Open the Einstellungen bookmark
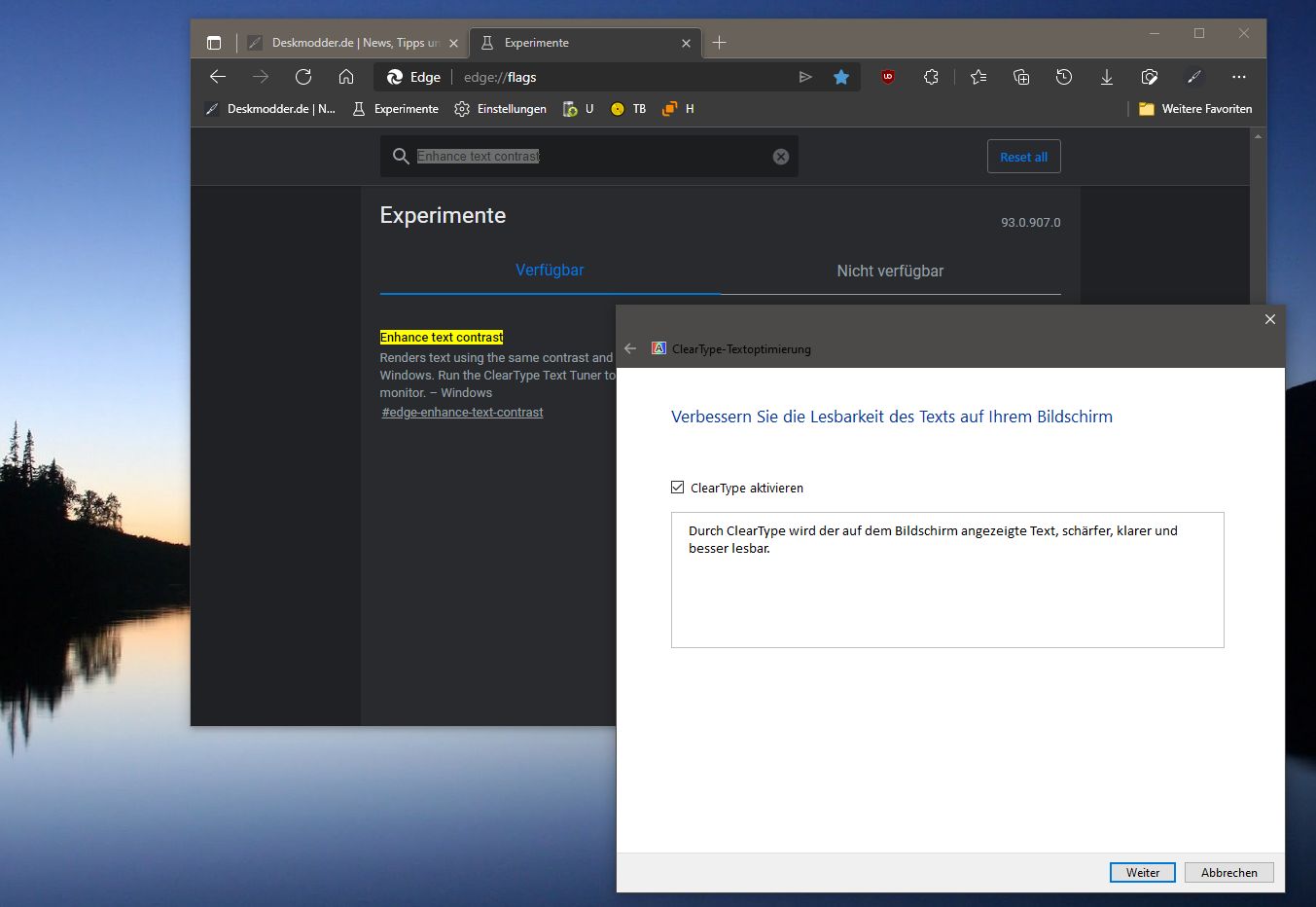 501,109
